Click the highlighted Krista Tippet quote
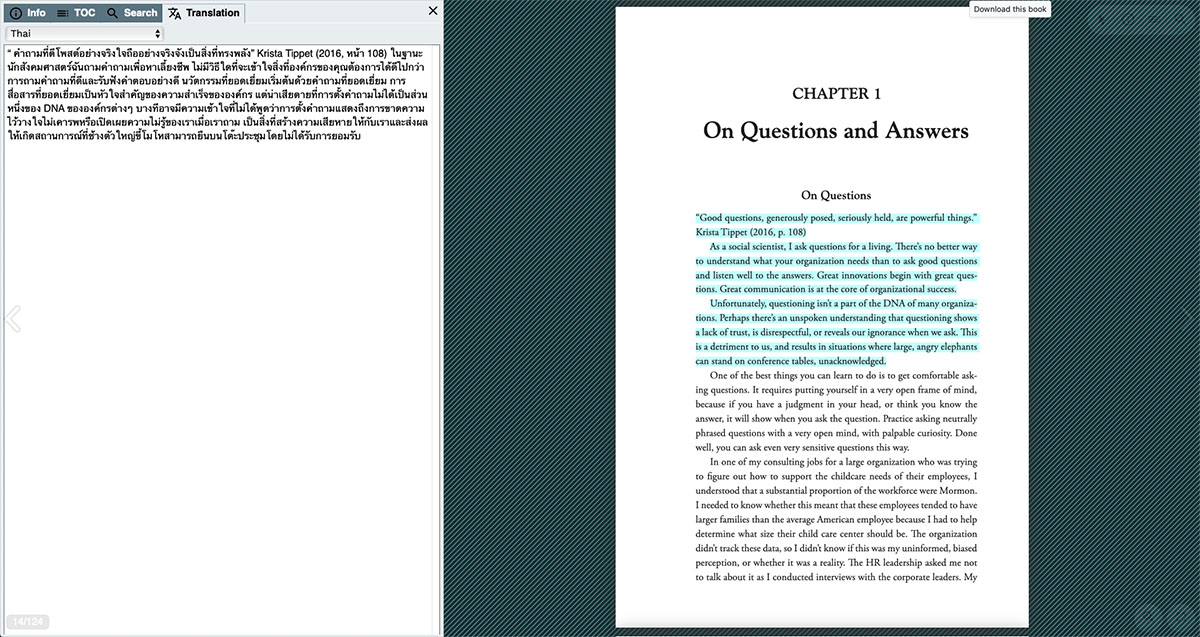This screenshot has width=1200, height=637. pyautogui.click(x=836, y=224)
